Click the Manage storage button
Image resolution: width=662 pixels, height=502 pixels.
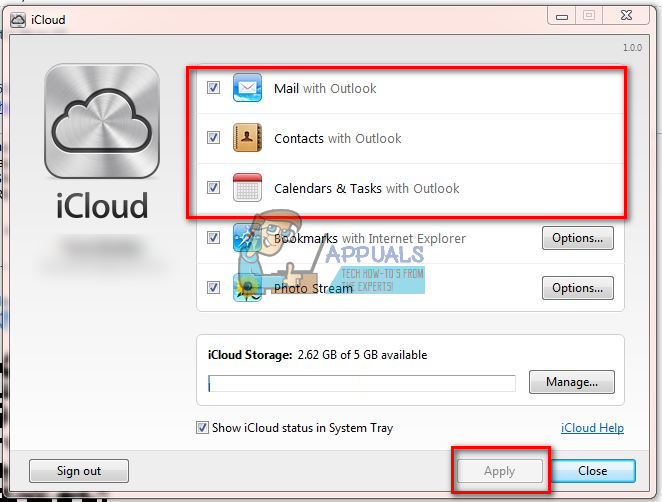coord(572,382)
